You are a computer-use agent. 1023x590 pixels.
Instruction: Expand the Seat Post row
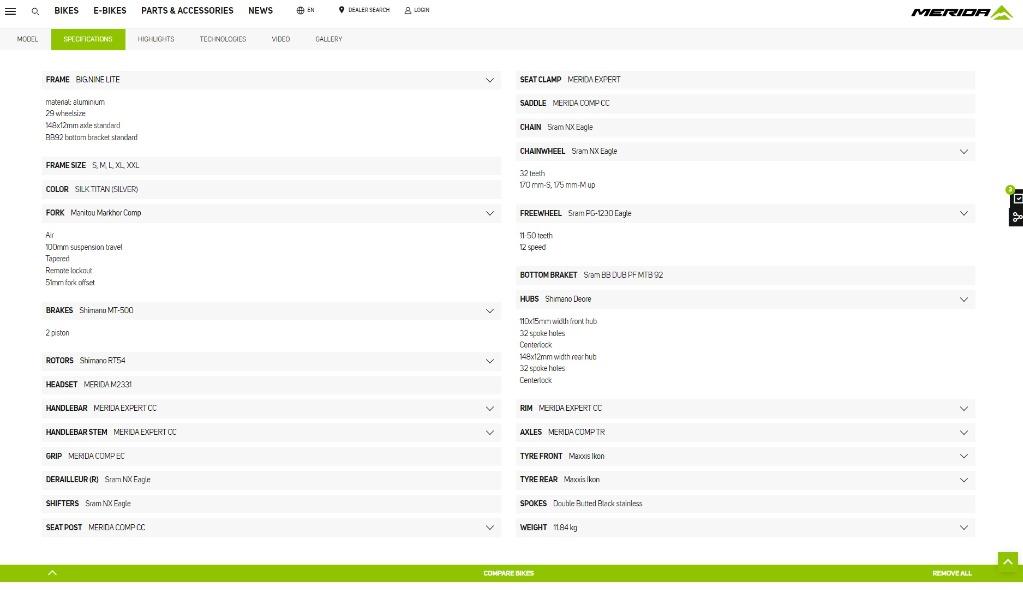271,527
